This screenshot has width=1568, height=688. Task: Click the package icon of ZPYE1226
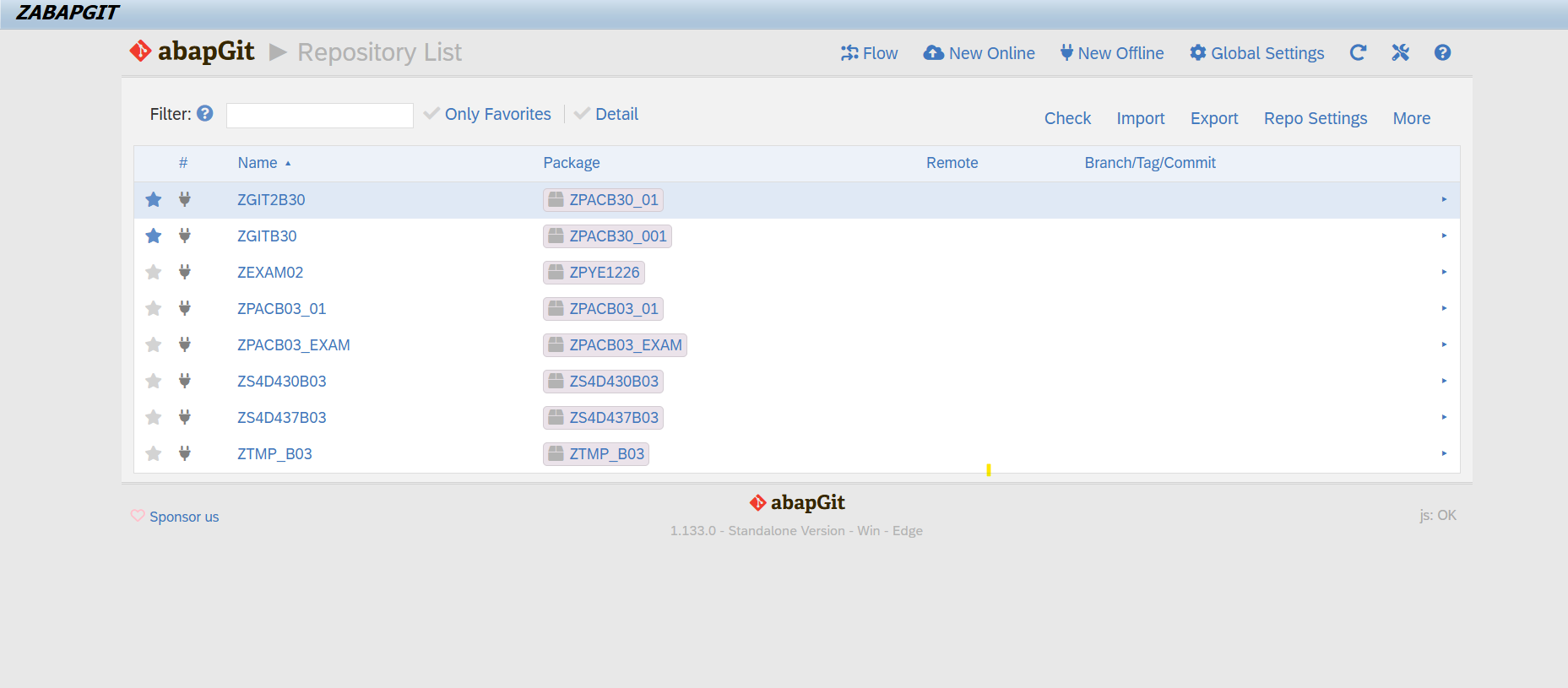click(x=556, y=272)
